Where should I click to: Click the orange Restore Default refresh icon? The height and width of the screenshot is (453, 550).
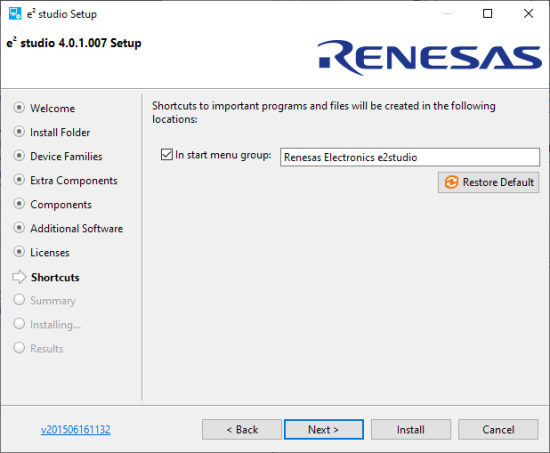point(451,182)
